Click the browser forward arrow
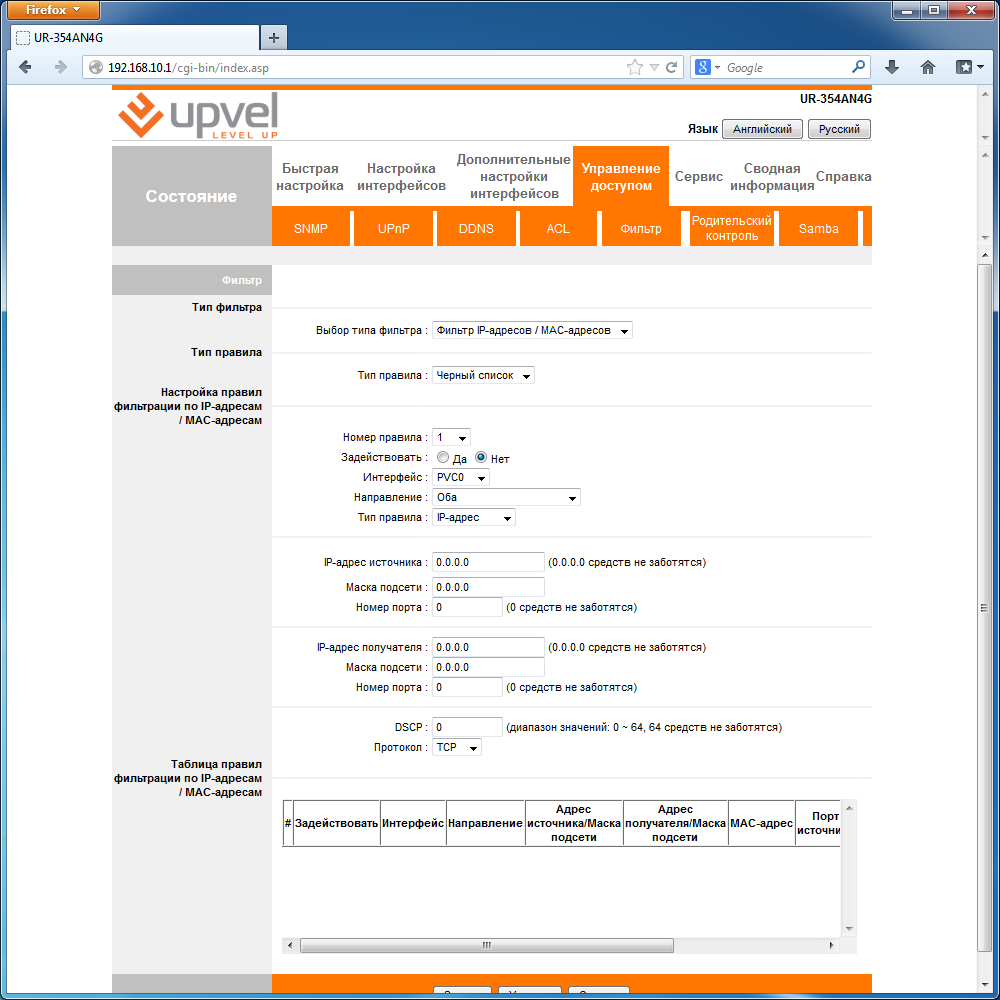1000x1000 pixels. 61,67
